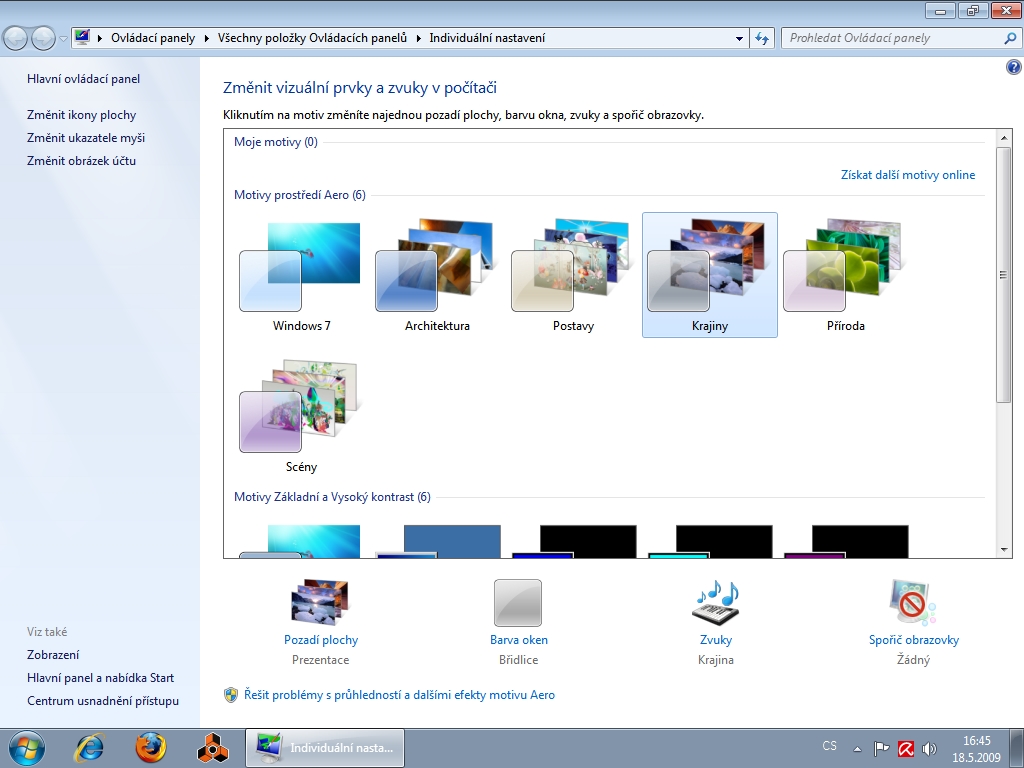Select the Windows 7 Aero theme

pos(301,275)
